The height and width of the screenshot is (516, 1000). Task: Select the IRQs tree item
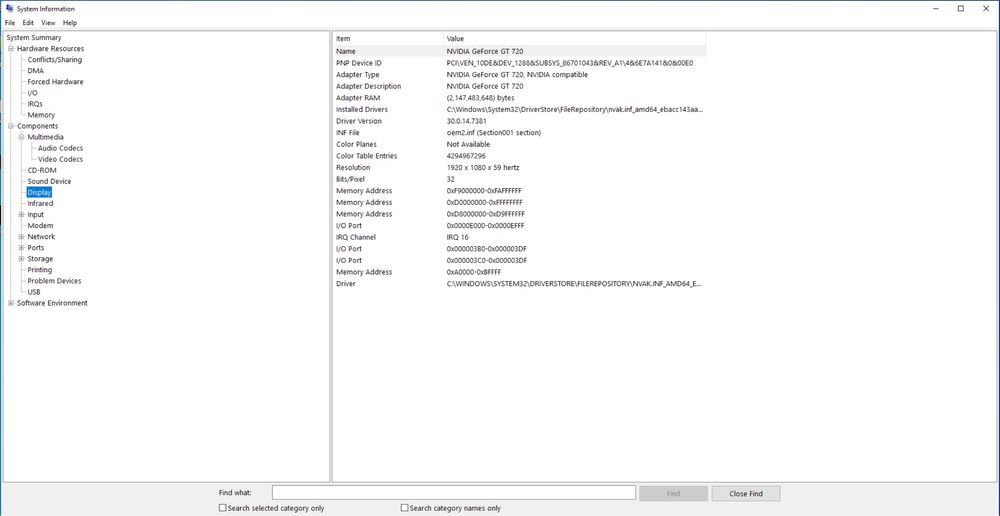pyautogui.click(x=35, y=104)
